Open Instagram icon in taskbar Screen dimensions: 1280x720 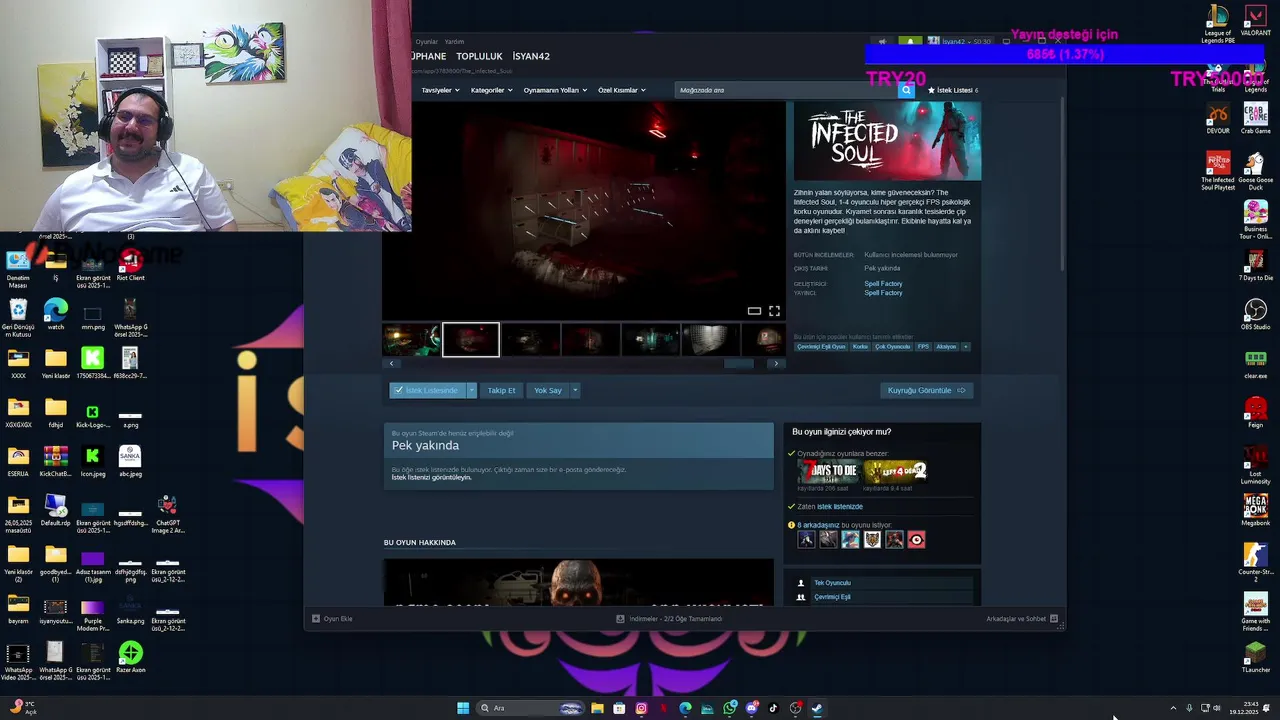(x=641, y=708)
